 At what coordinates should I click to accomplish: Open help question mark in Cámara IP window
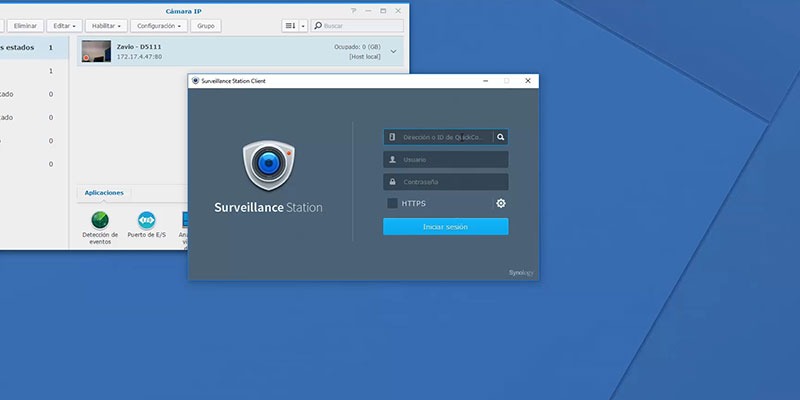pyautogui.click(x=353, y=11)
